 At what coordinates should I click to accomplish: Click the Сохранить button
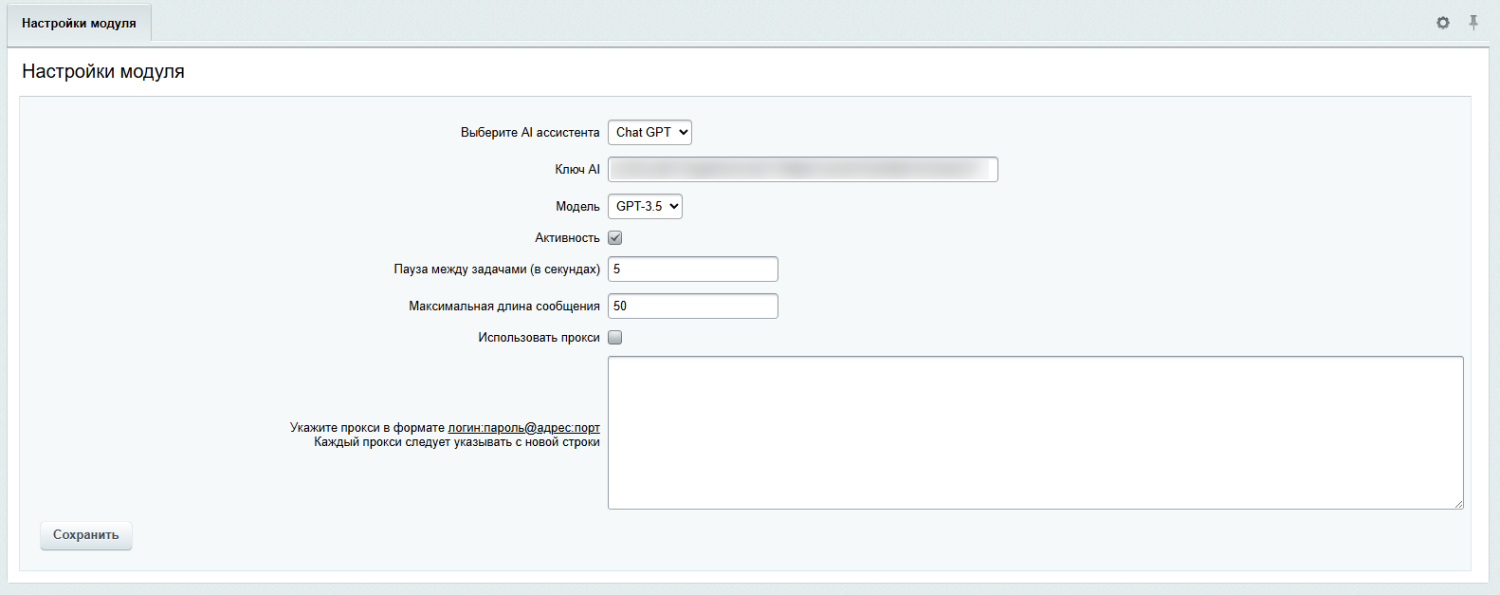tap(86, 535)
